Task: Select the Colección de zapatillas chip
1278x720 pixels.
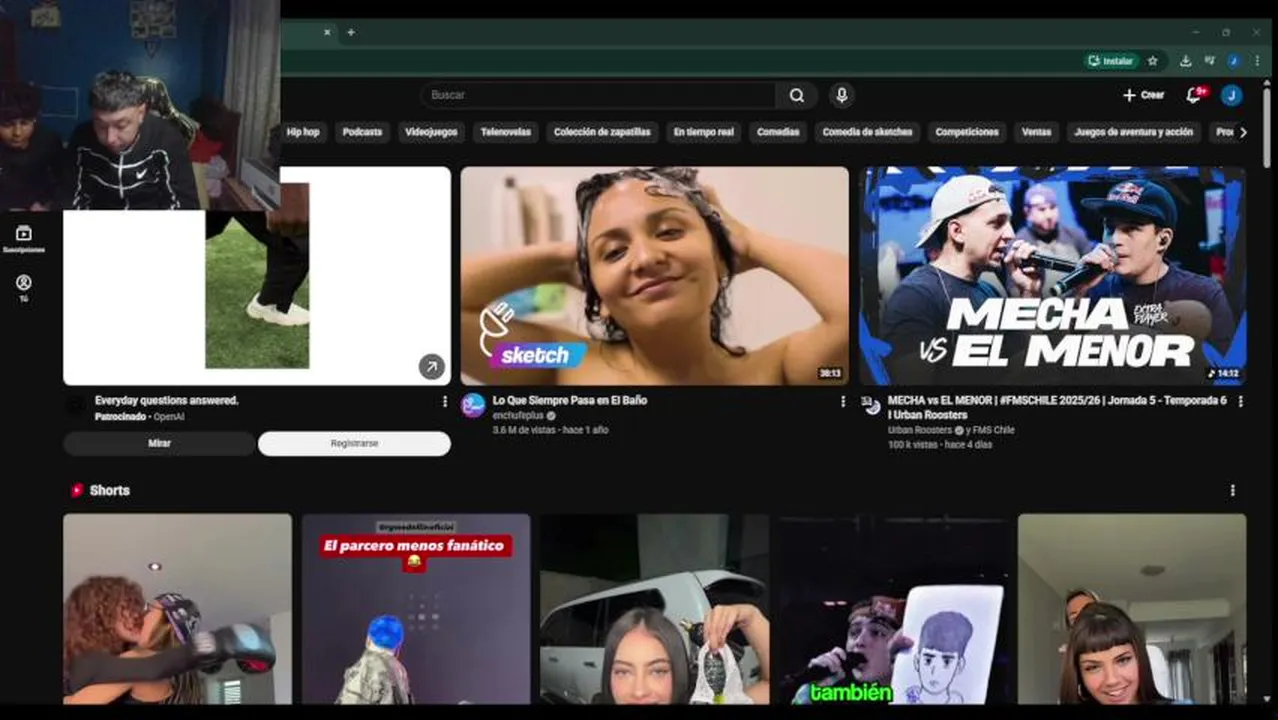Action: tap(602, 132)
